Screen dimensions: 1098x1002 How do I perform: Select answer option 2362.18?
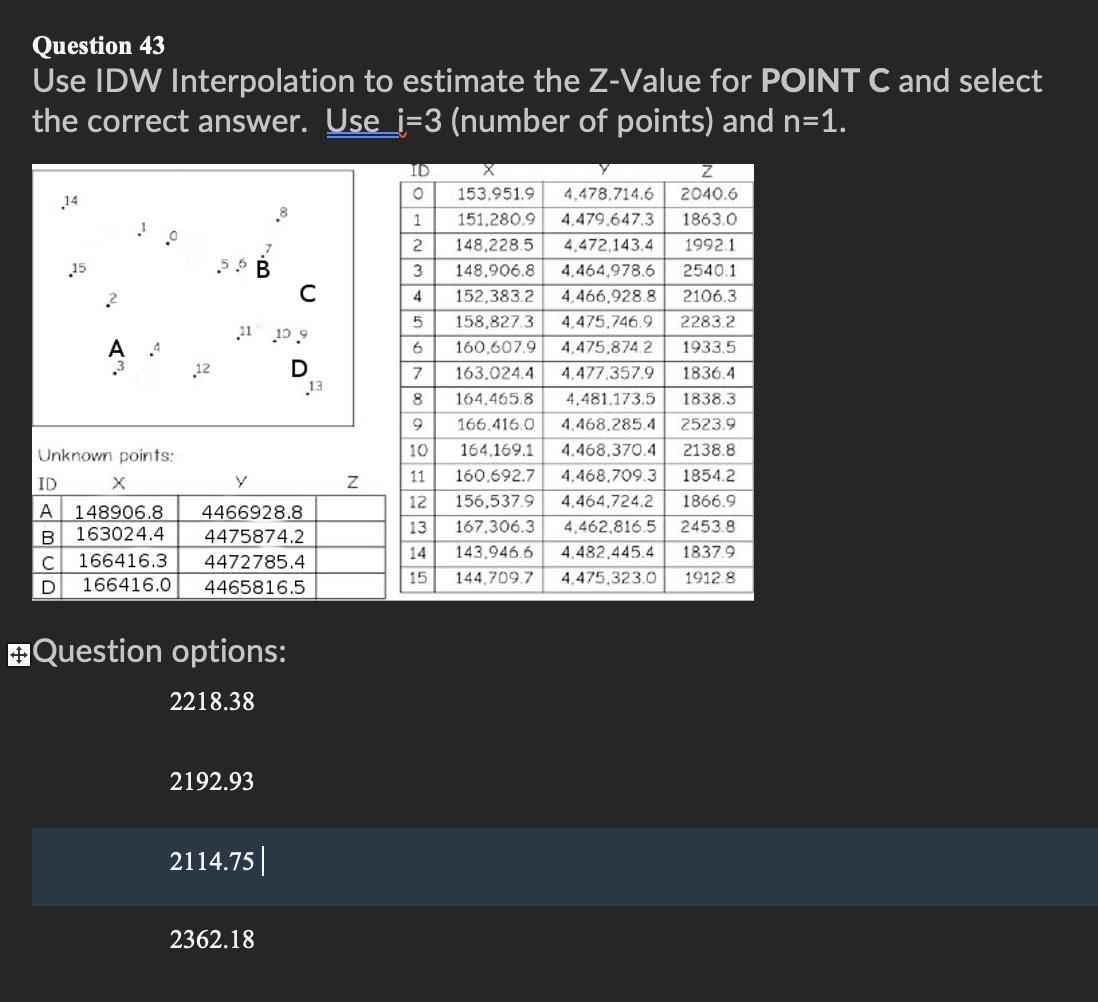pos(211,940)
